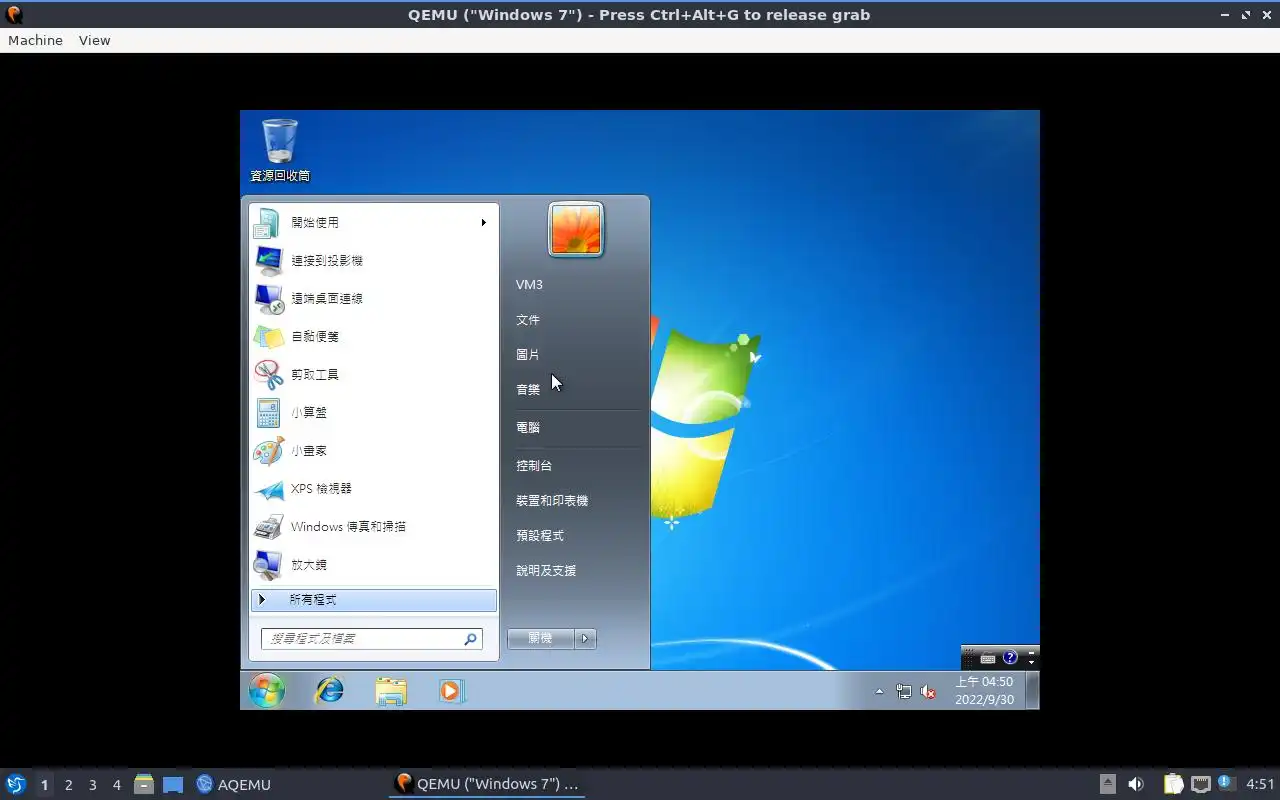
Task: Launch the Magnifier icon (放大鏡)
Action: pos(267,564)
